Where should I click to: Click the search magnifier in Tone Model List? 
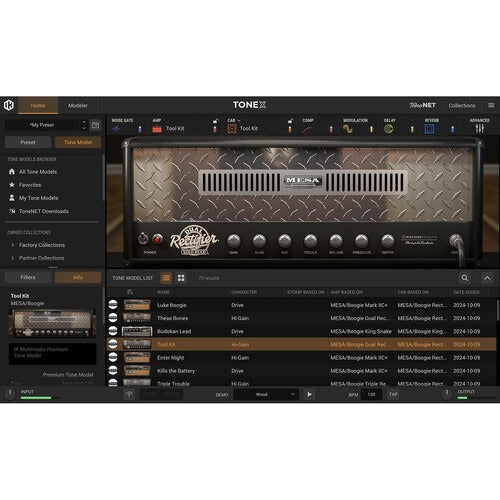[464, 278]
